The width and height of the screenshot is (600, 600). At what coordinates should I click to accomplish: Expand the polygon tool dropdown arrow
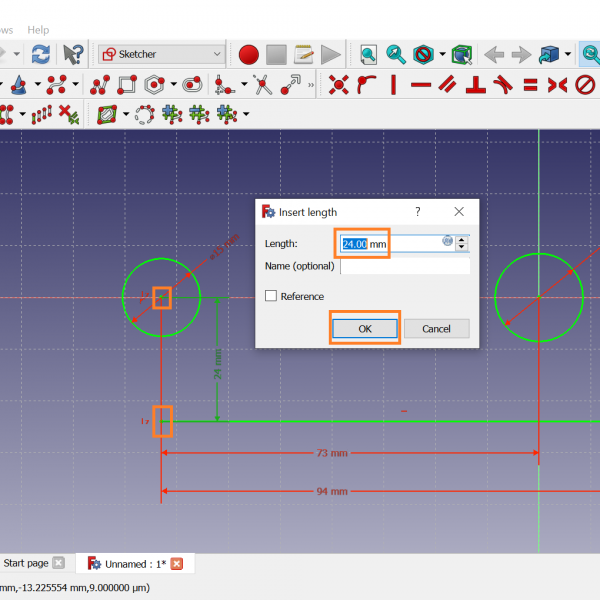[173, 85]
